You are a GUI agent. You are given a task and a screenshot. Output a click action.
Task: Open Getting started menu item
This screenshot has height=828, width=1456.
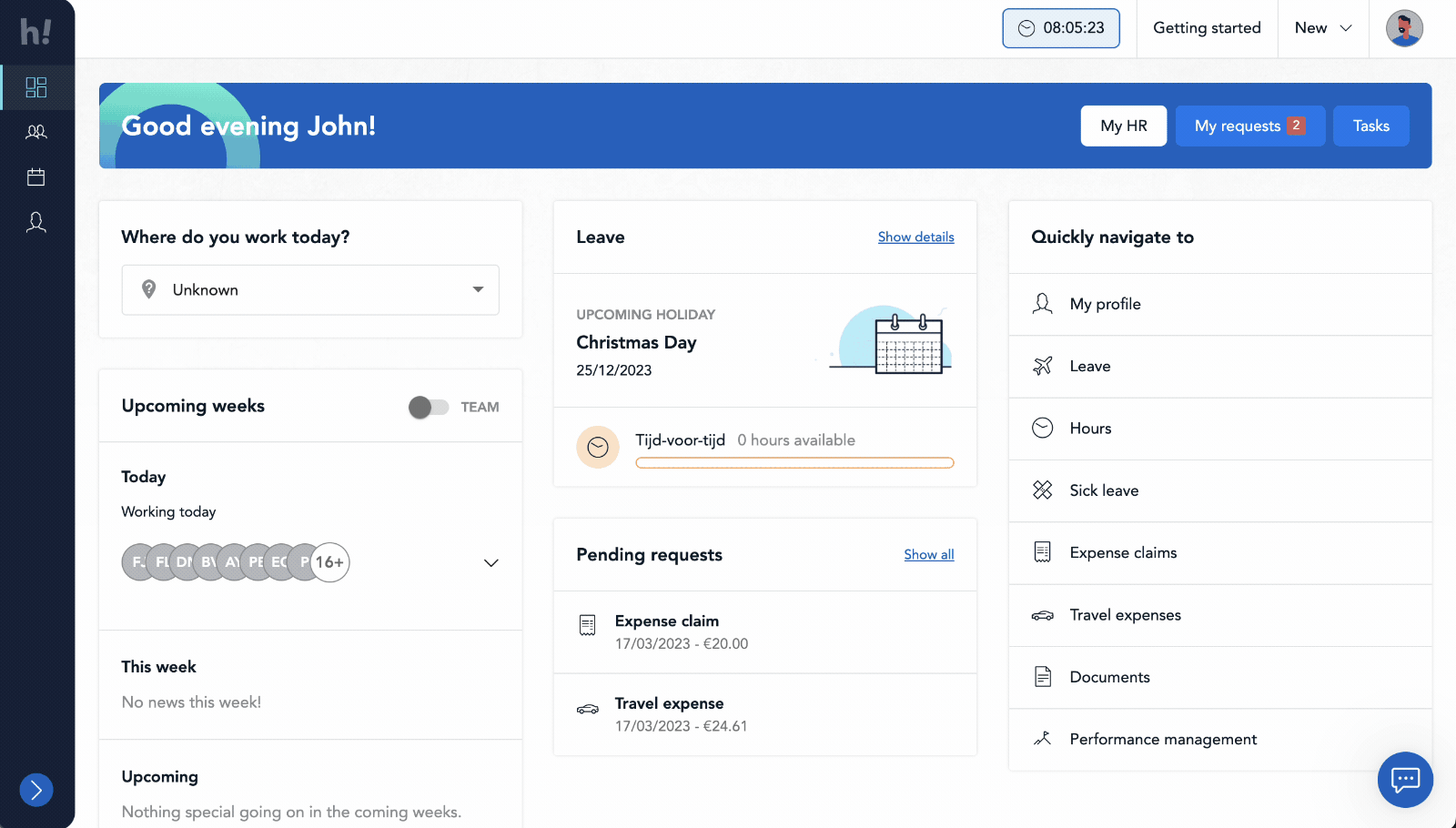pyautogui.click(x=1207, y=28)
